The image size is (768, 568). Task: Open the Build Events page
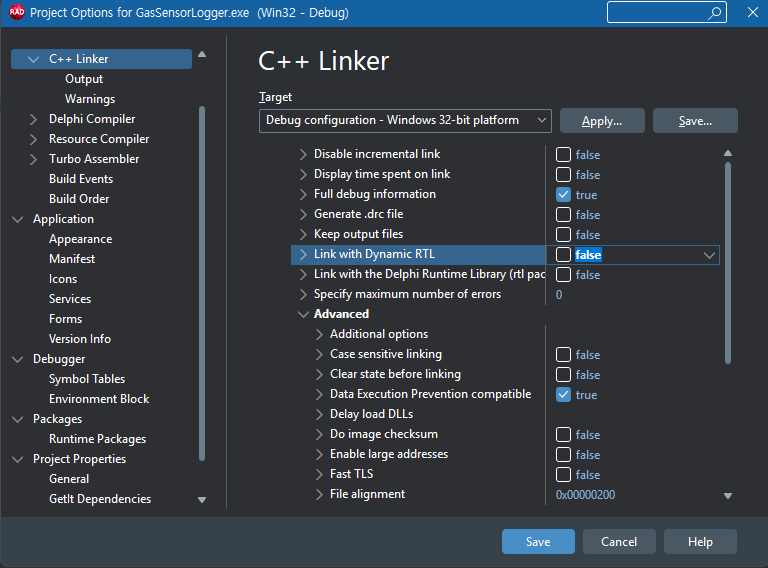coord(81,179)
